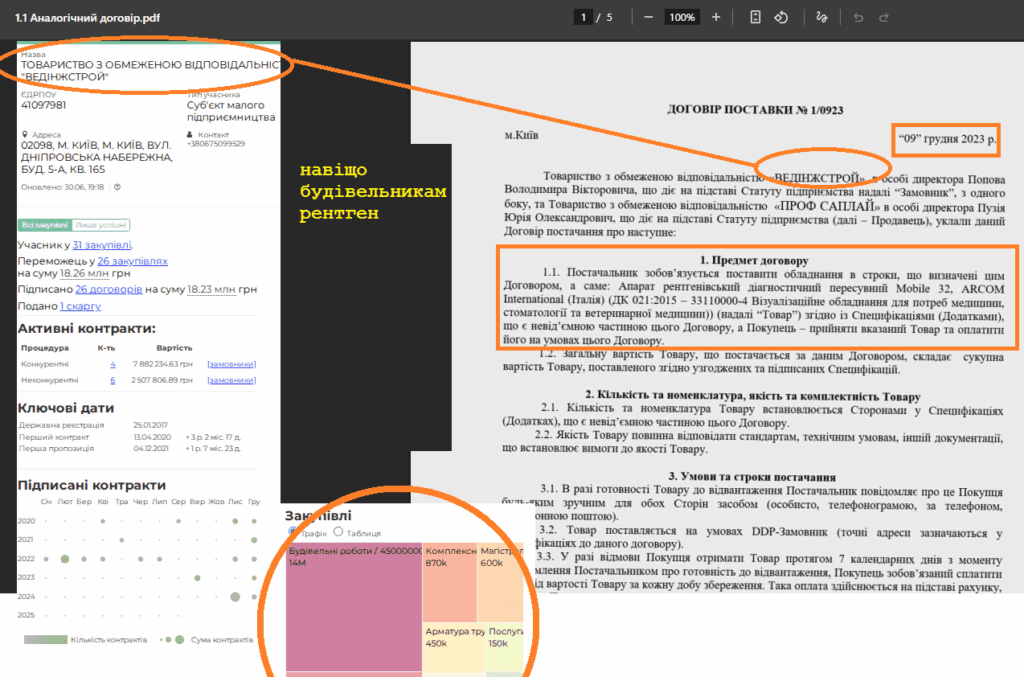Click the 100% zoom level box
The image size is (1024, 677).
pos(683,18)
